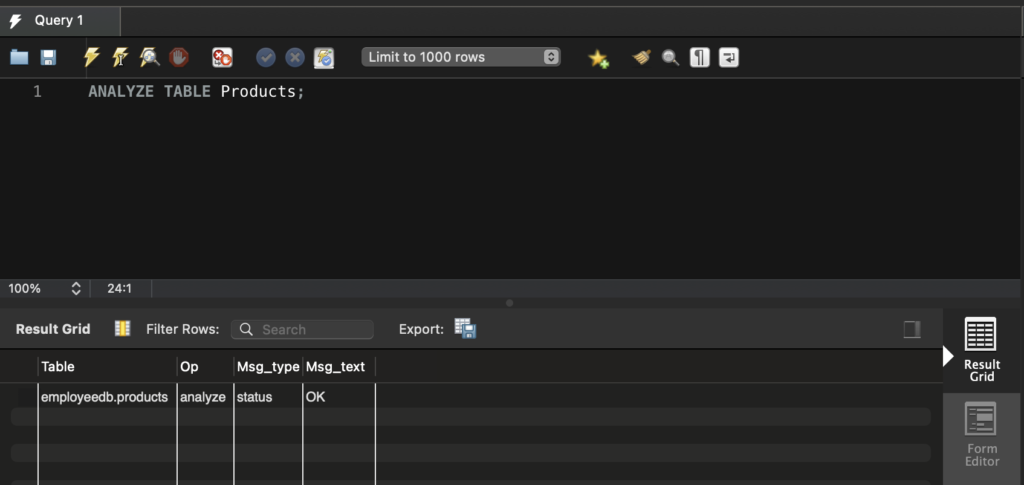Click the Beautify query broom icon
Screen dimensions: 1024x485
pos(642,58)
